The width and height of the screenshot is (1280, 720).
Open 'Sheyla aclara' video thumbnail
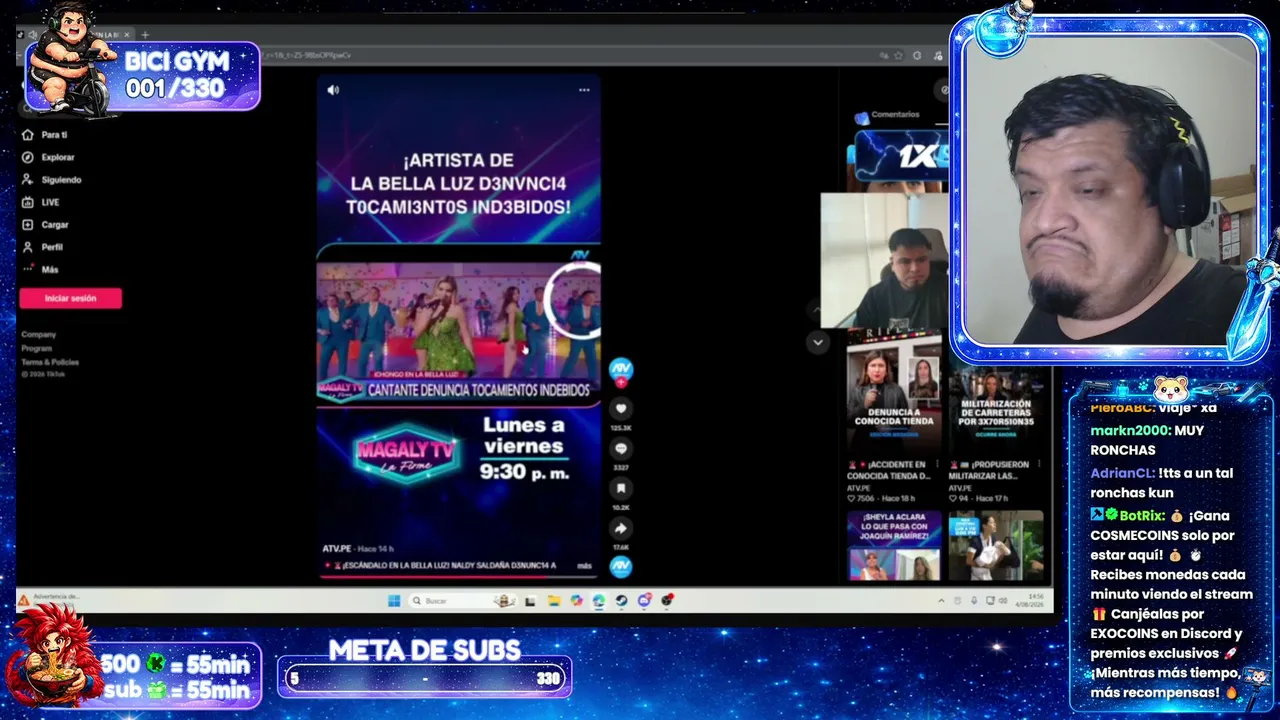pyautogui.click(x=894, y=546)
